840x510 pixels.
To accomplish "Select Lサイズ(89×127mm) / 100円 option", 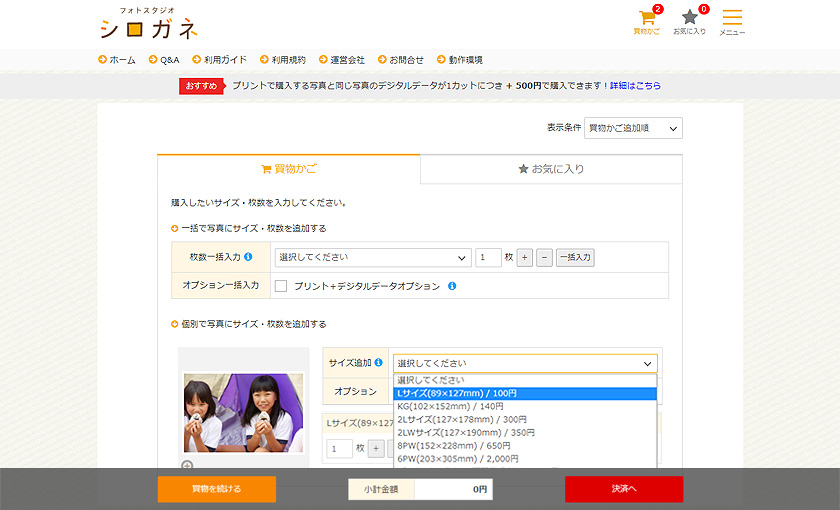I will click(525, 393).
